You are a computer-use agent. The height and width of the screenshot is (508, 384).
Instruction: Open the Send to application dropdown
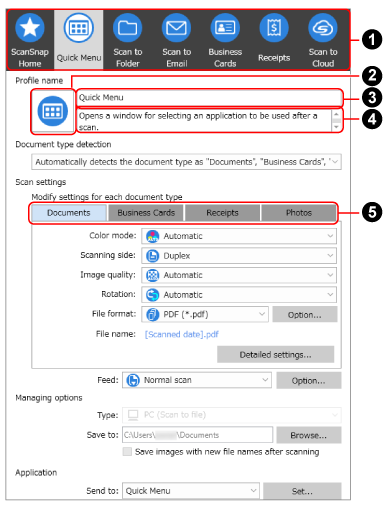191,491
